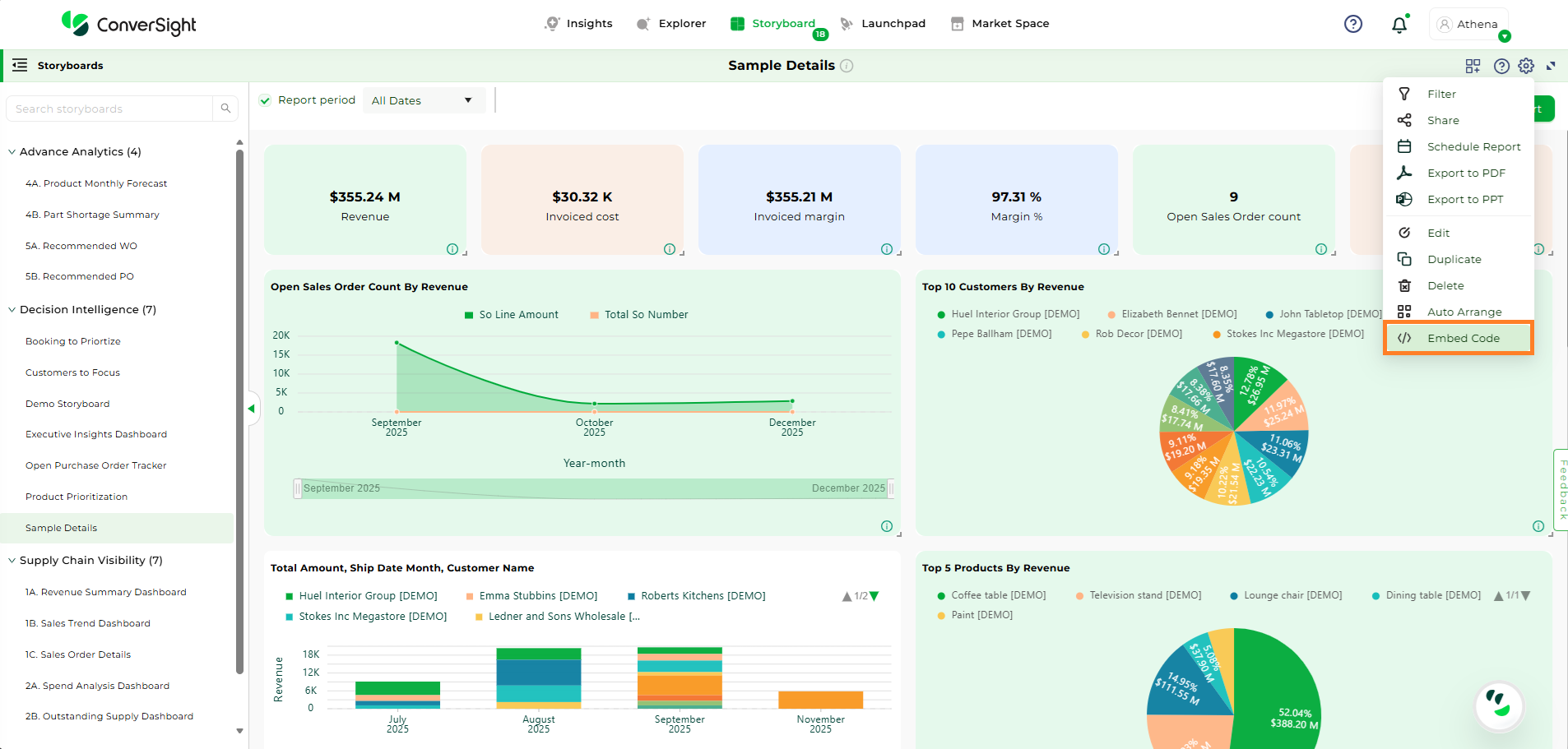
Task: Open Executive Insights Dashboard storyboard
Action: click(x=96, y=434)
